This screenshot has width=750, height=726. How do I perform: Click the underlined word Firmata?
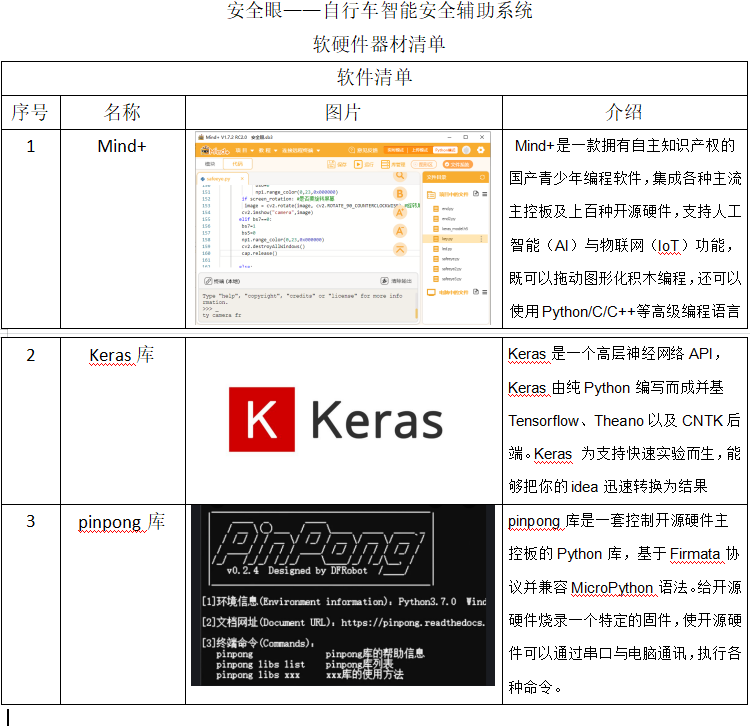click(695, 554)
